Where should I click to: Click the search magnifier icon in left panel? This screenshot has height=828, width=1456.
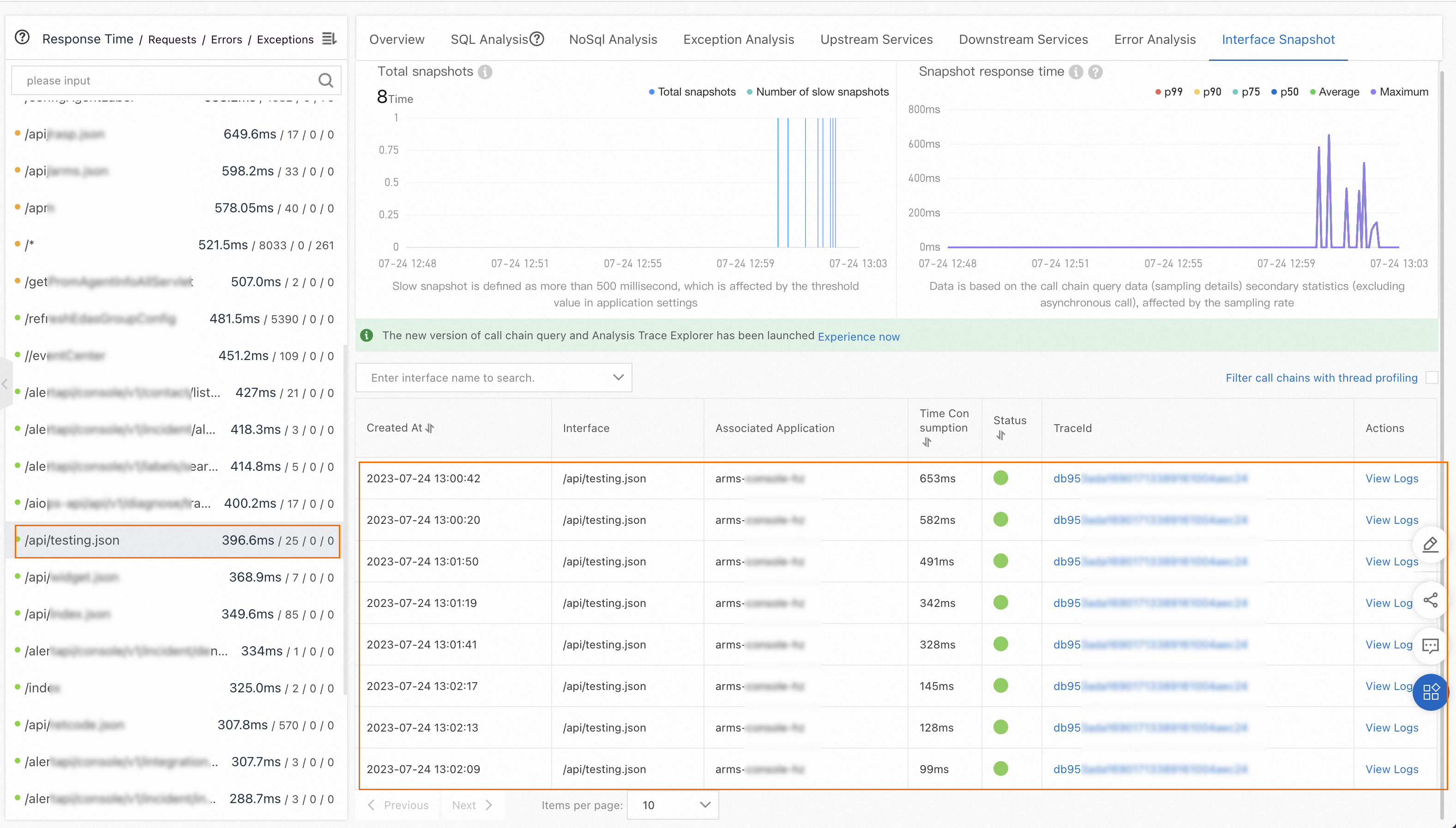pos(325,80)
